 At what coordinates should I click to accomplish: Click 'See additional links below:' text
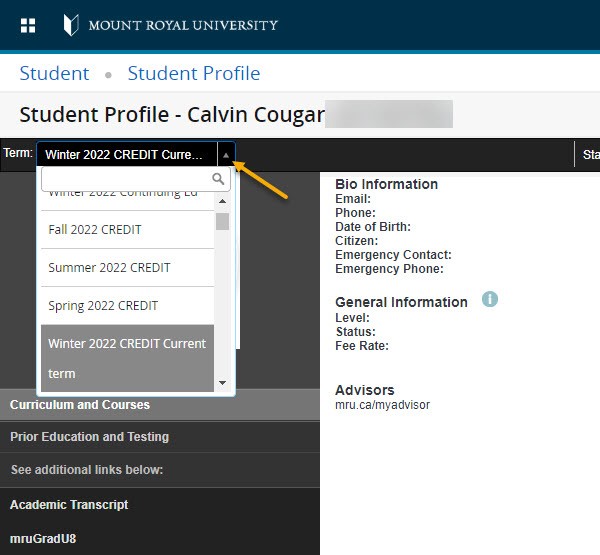click(x=87, y=470)
